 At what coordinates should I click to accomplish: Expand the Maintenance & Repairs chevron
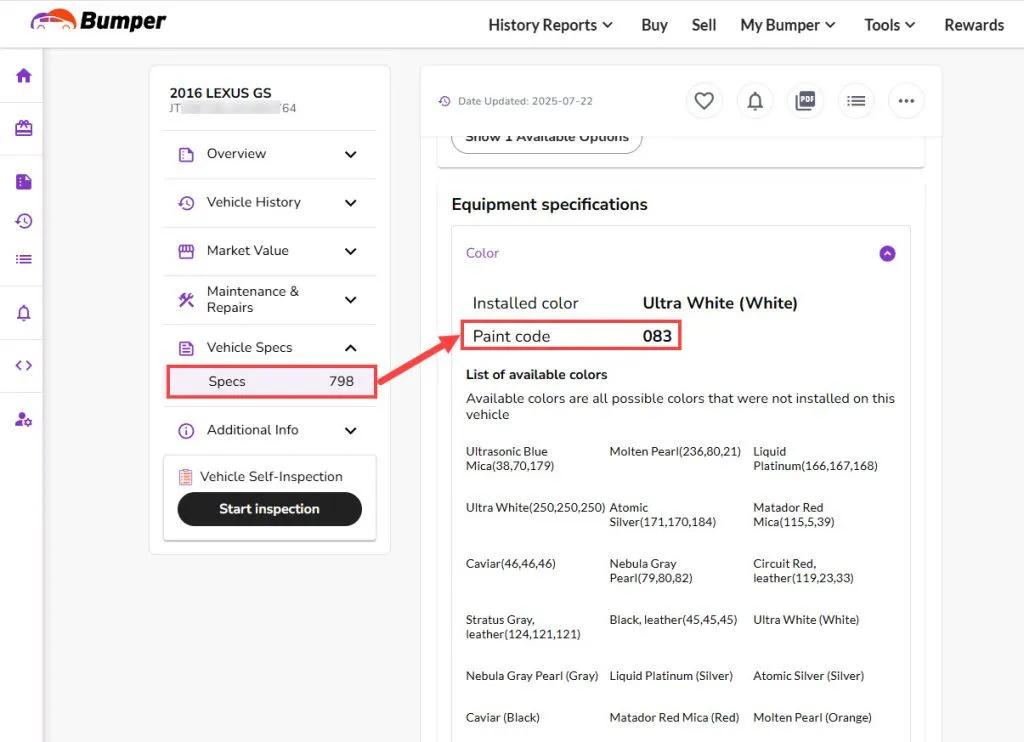pyautogui.click(x=351, y=300)
